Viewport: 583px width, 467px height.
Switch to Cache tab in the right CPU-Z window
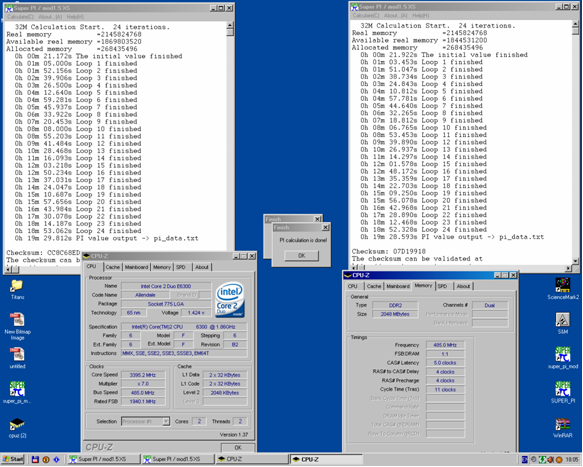(x=374, y=286)
